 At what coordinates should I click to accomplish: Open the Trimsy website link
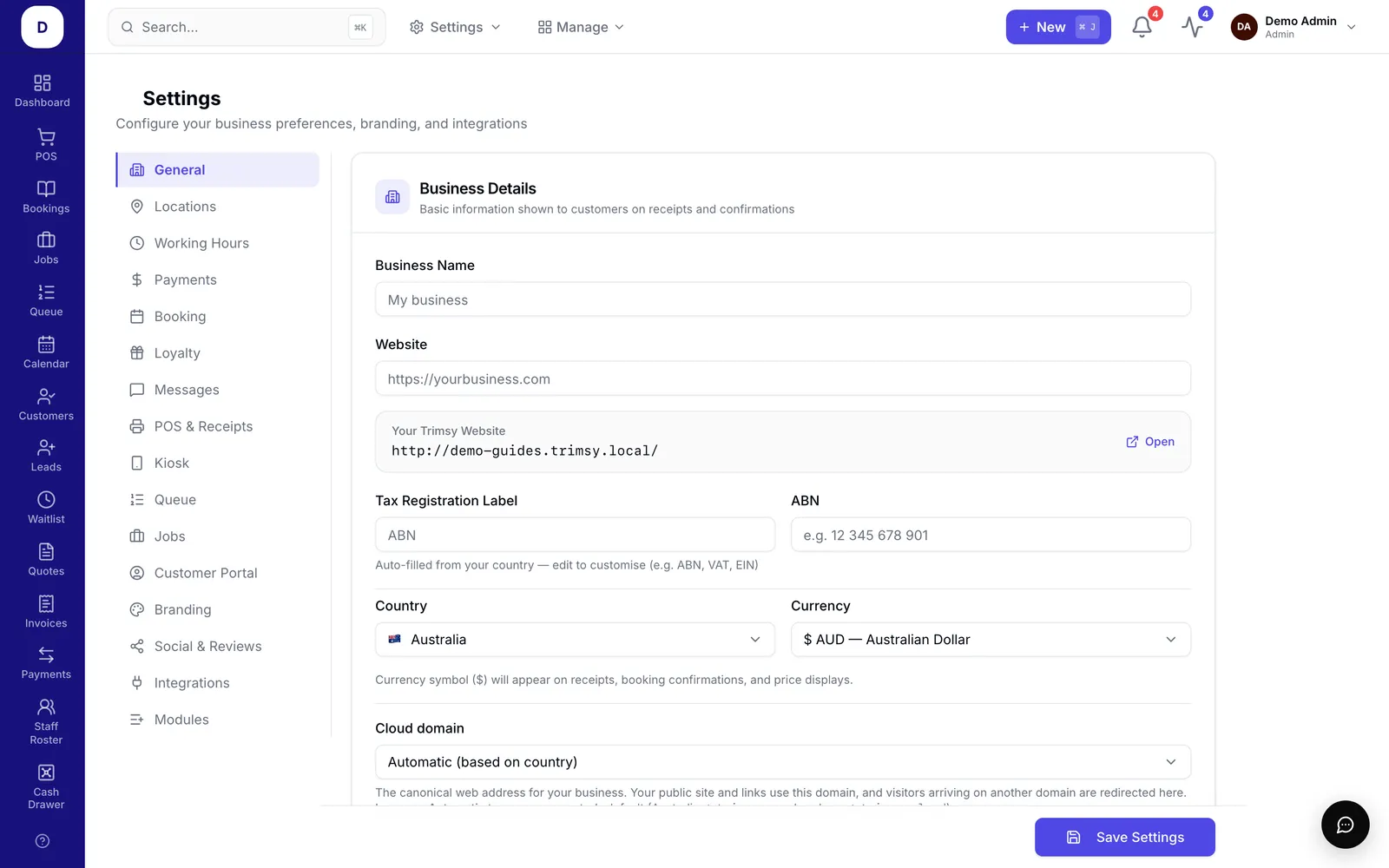(x=1150, y=442)
